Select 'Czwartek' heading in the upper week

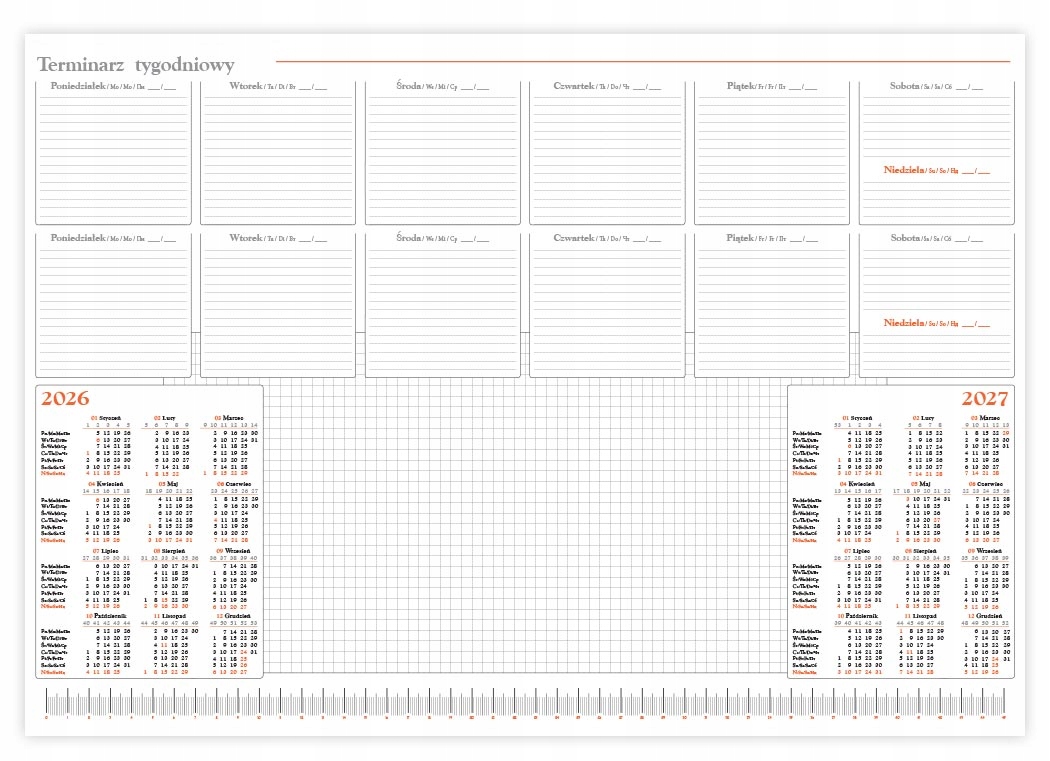(x=574, y=86)
